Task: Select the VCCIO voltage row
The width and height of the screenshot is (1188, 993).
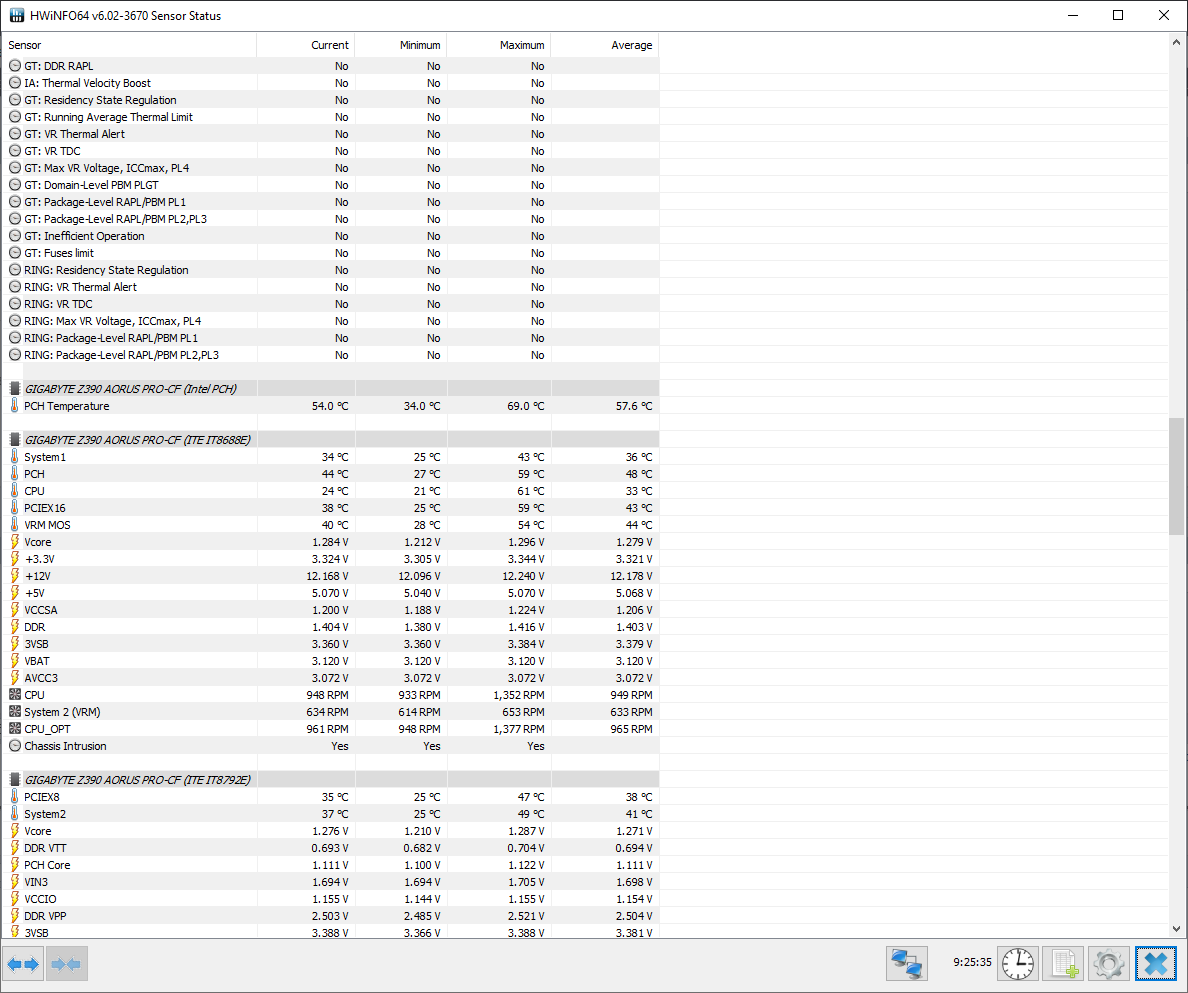Action: point(330,899)
